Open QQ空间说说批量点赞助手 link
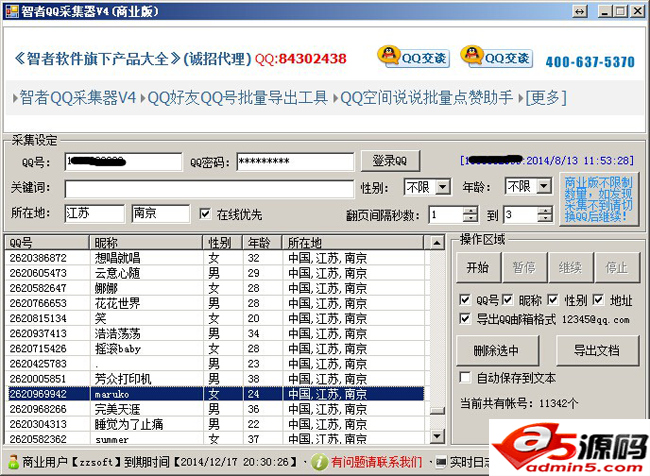The width and height of the screenshot is (650, 476). (x=427, y=98)
